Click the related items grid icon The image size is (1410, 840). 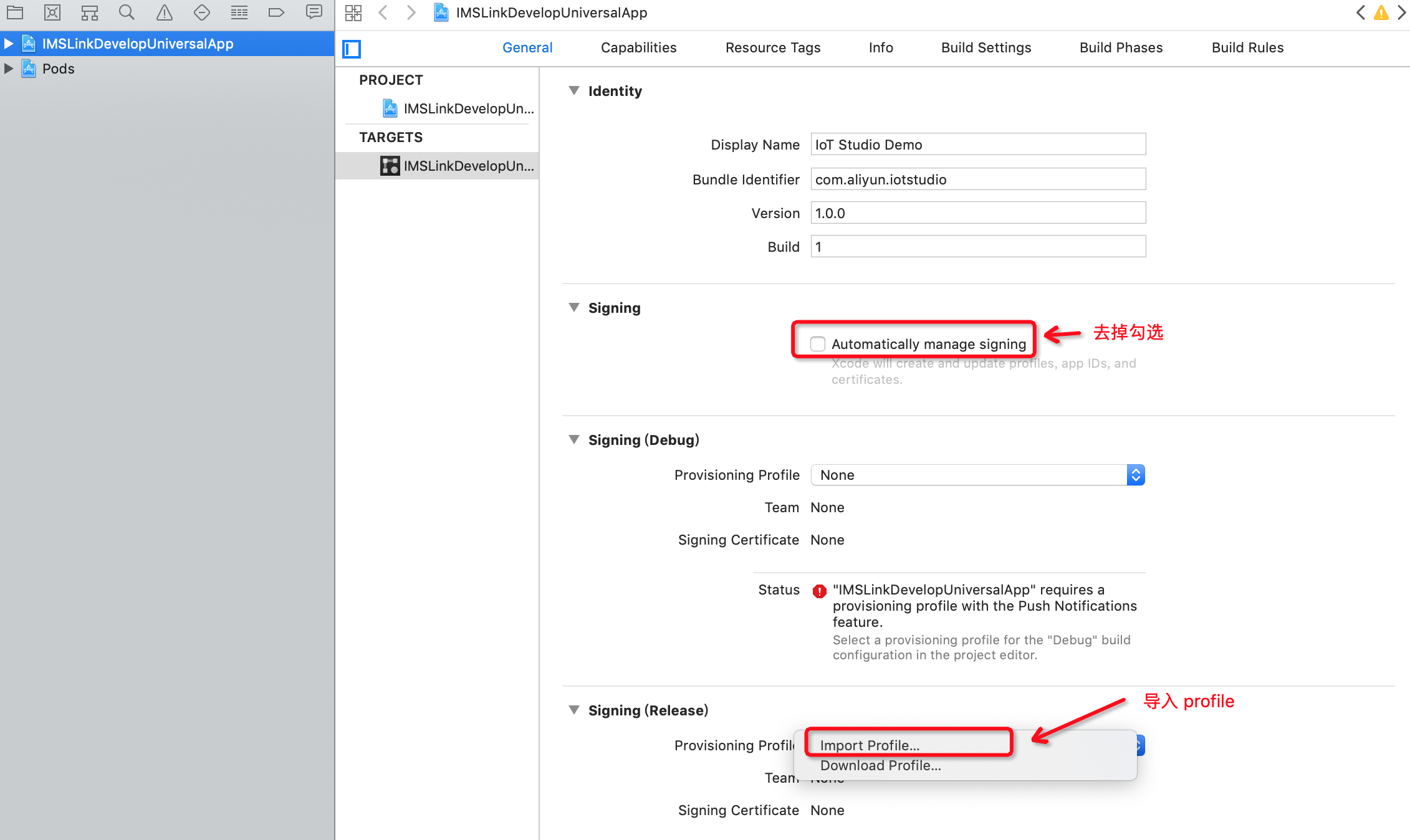tap(353, 12)
